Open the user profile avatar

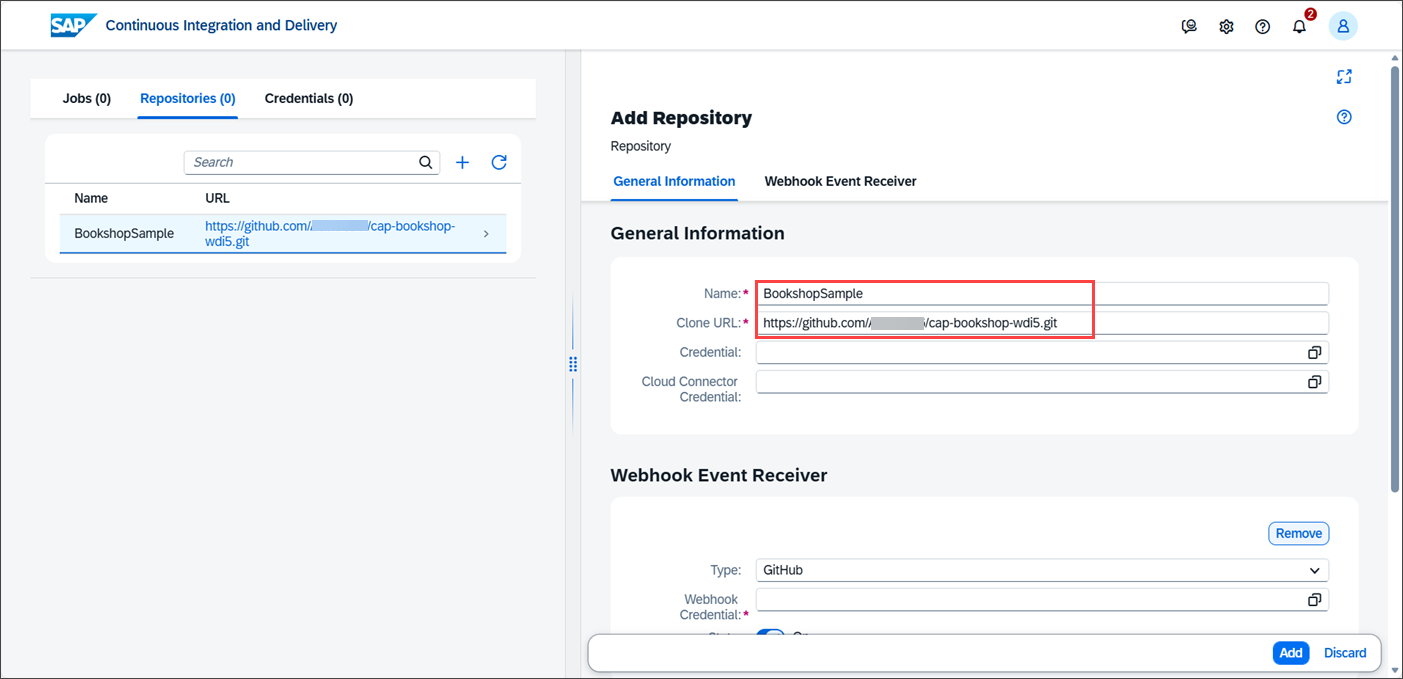[1343, 27]
